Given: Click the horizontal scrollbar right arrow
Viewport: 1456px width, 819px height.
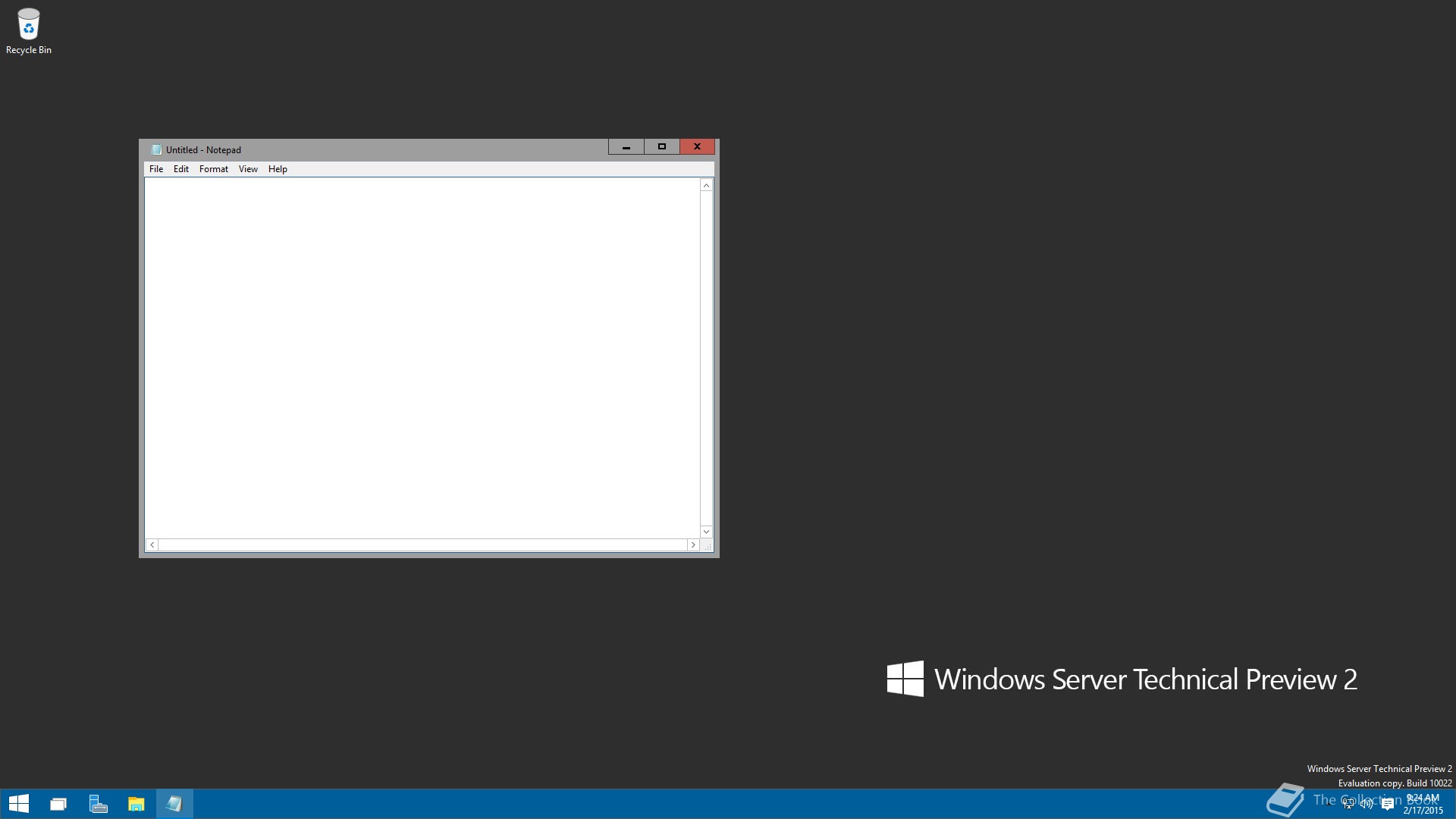Looking at the screenshot, I should click(x=692, y=544).
